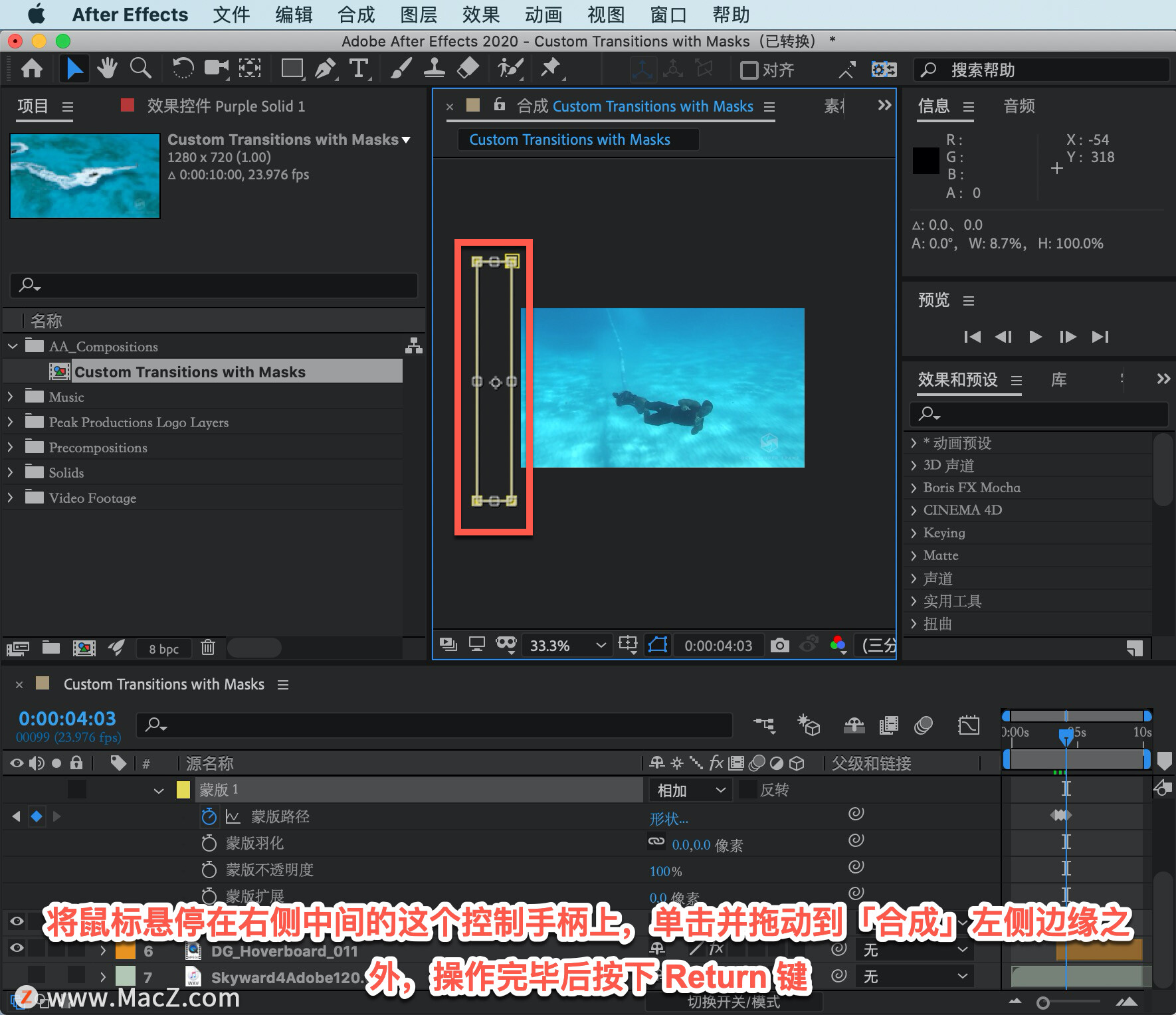Viewport: 1176px width, 1015px height.
Task: Open the 文件 menu
Action: coord(231,15)
